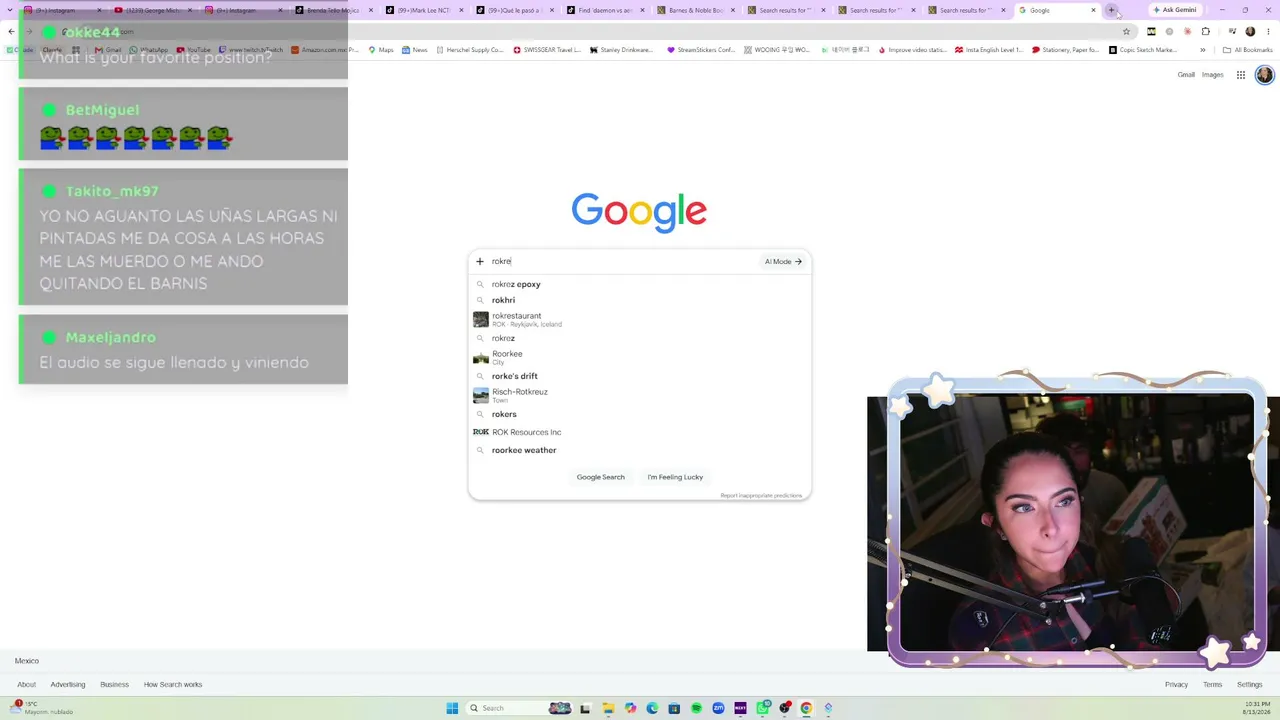
Task: Open the How Search works footer link
Action: pos(173,685)
